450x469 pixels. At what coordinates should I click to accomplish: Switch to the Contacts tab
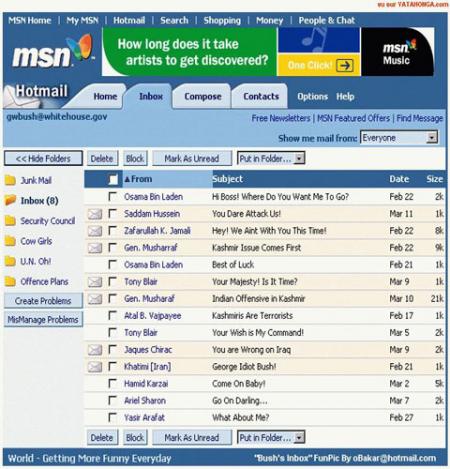tap(261, 97)
